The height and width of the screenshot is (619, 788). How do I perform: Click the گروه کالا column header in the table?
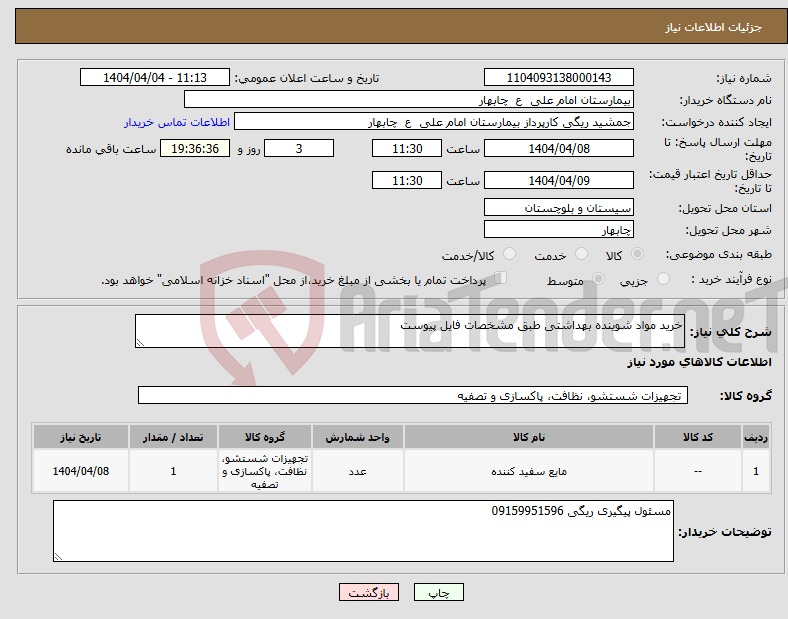point(265,437)
